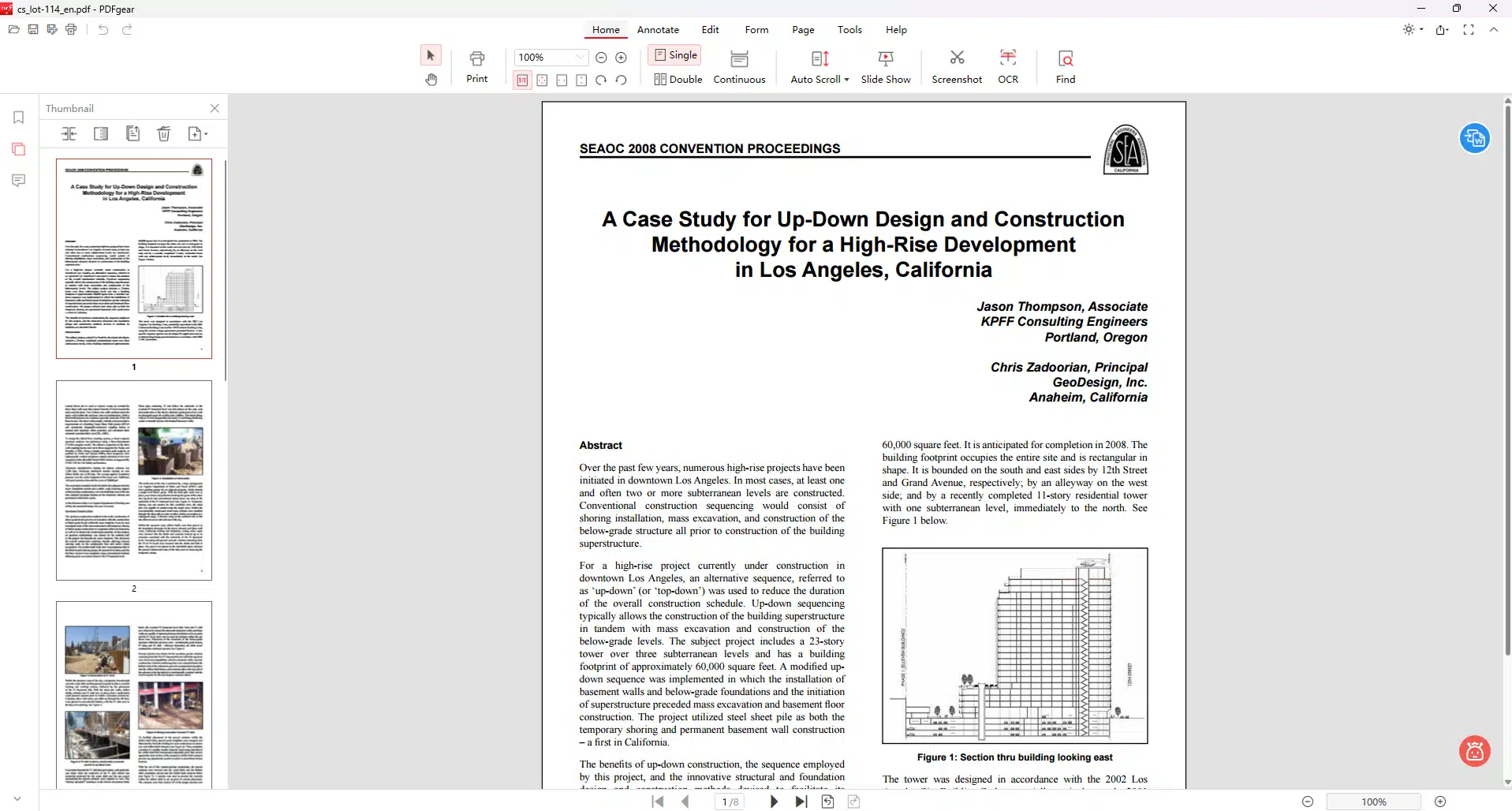Select the hand pan tool

click(431, 79)
